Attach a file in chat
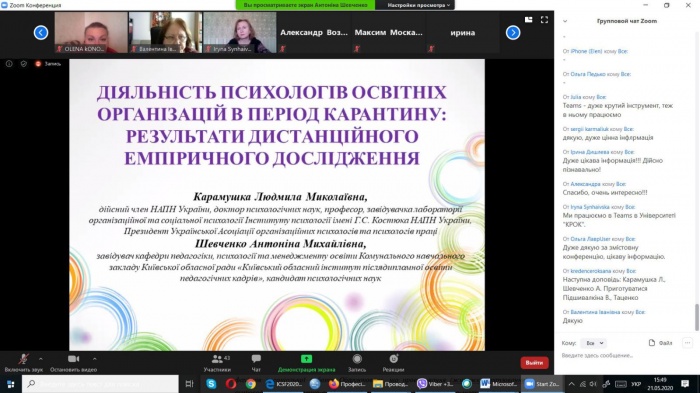Screen dimensions: 700x393 click(x=660, y=343)
